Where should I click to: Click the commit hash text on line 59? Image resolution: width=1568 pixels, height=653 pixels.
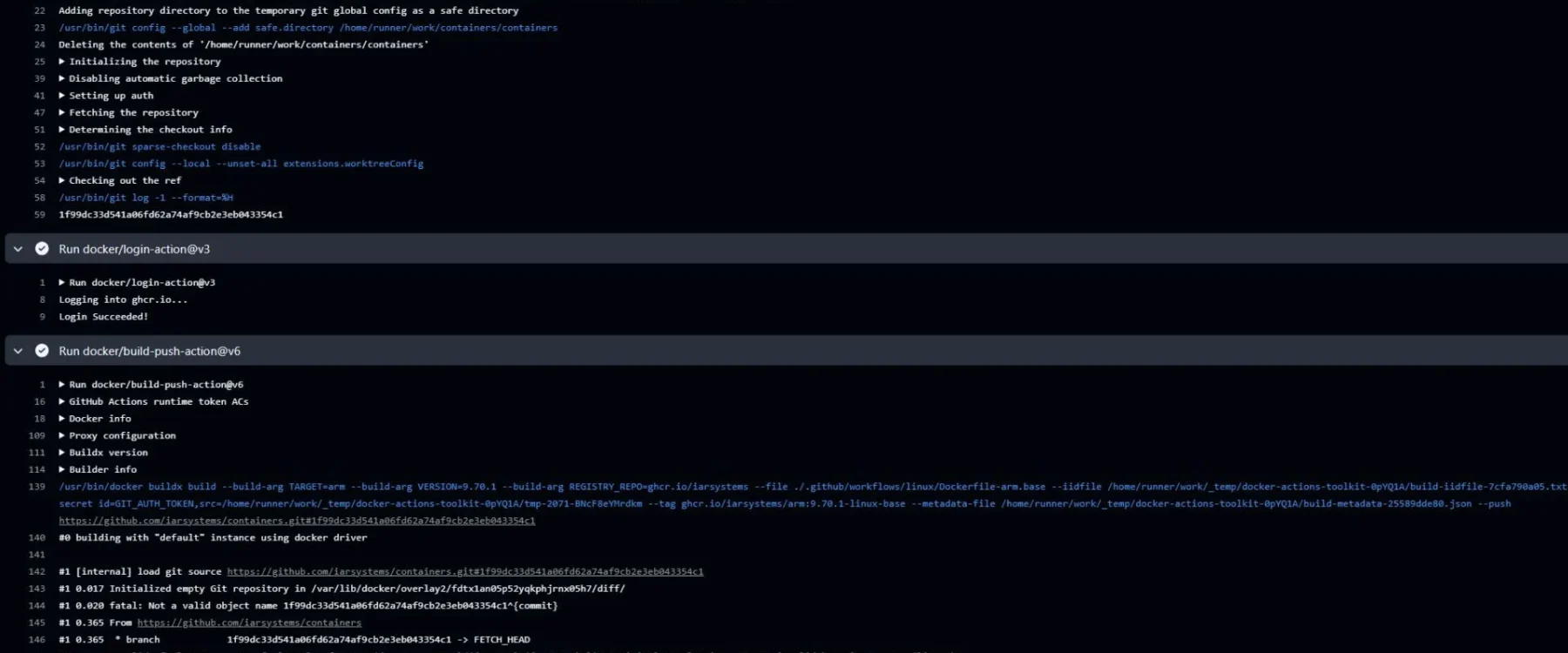coord(171,214)
